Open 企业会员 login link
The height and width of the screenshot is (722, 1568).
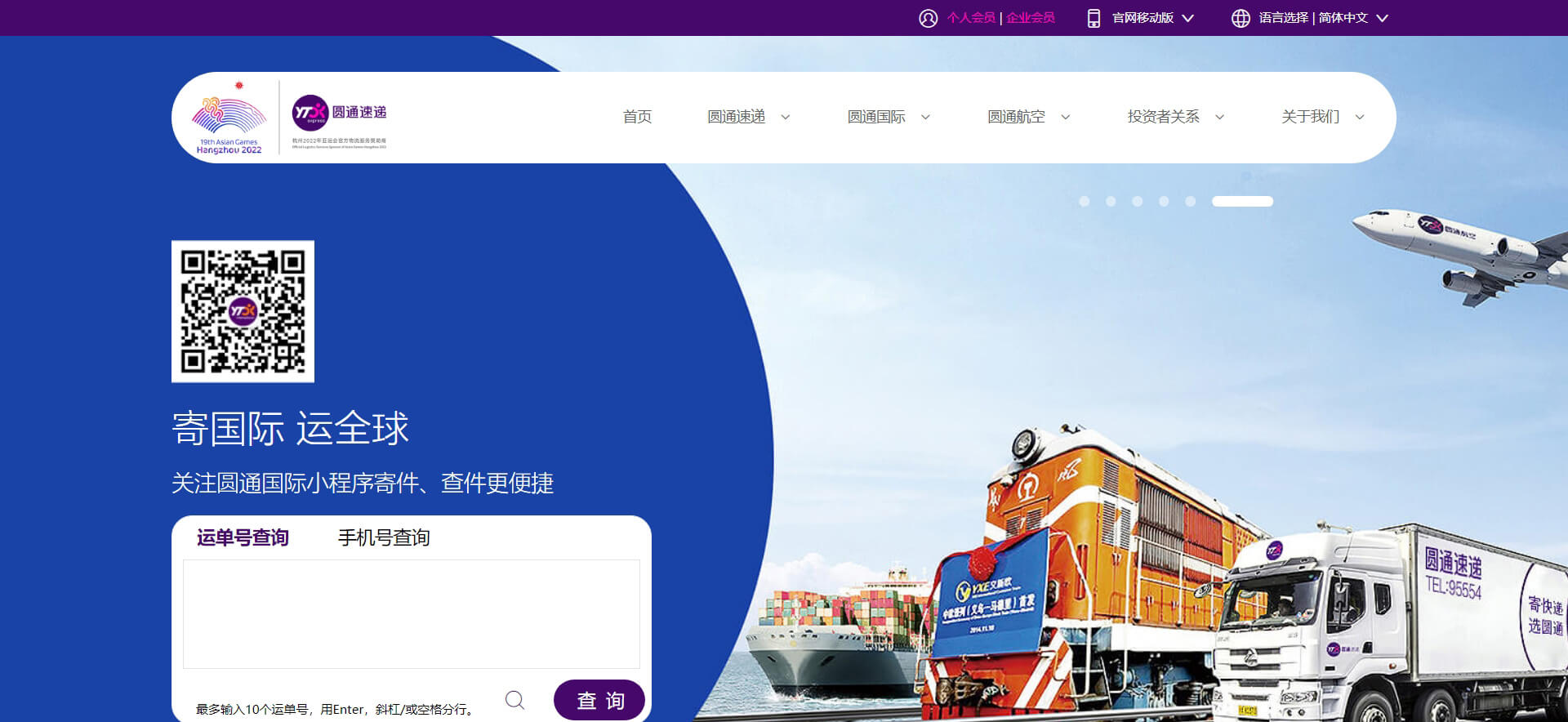pos(1031,18)
